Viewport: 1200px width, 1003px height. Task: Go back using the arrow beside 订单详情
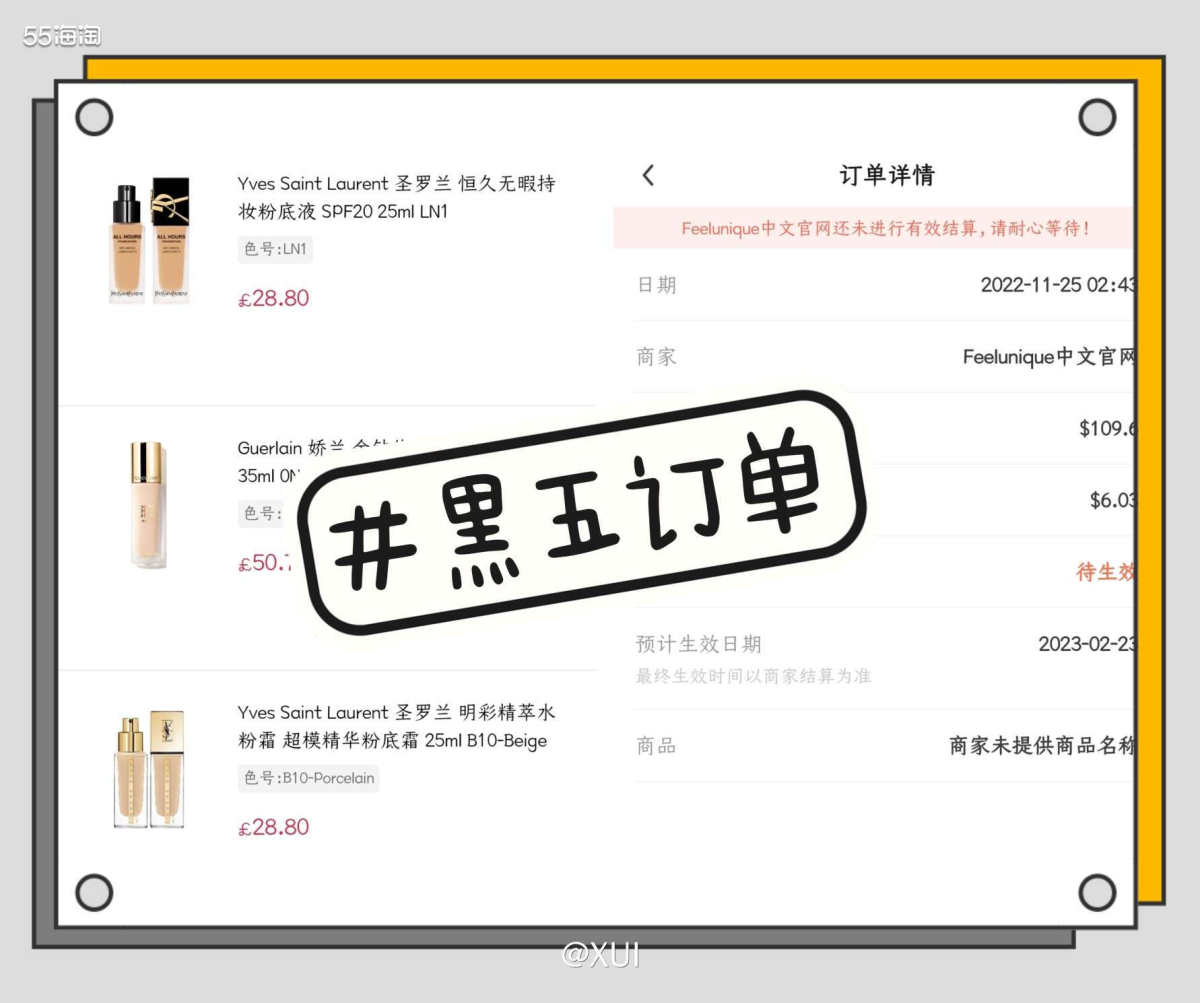pos(648,175)
